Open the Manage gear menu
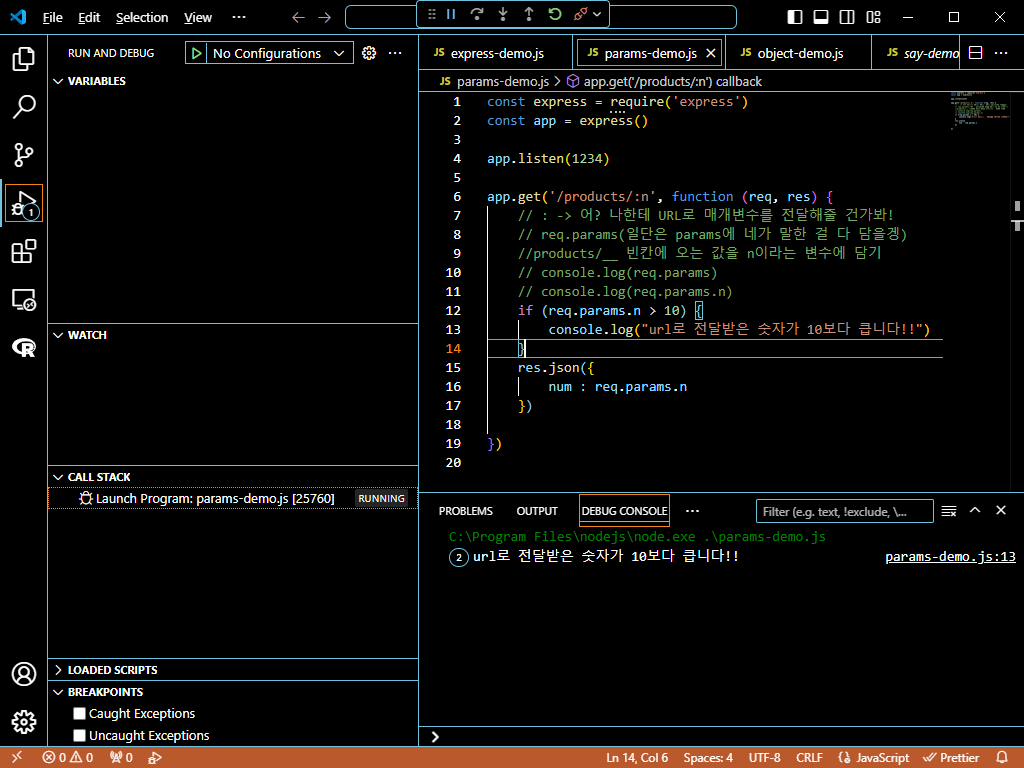The height and width of the screenshot is (768, 1024). pos(24,722)
